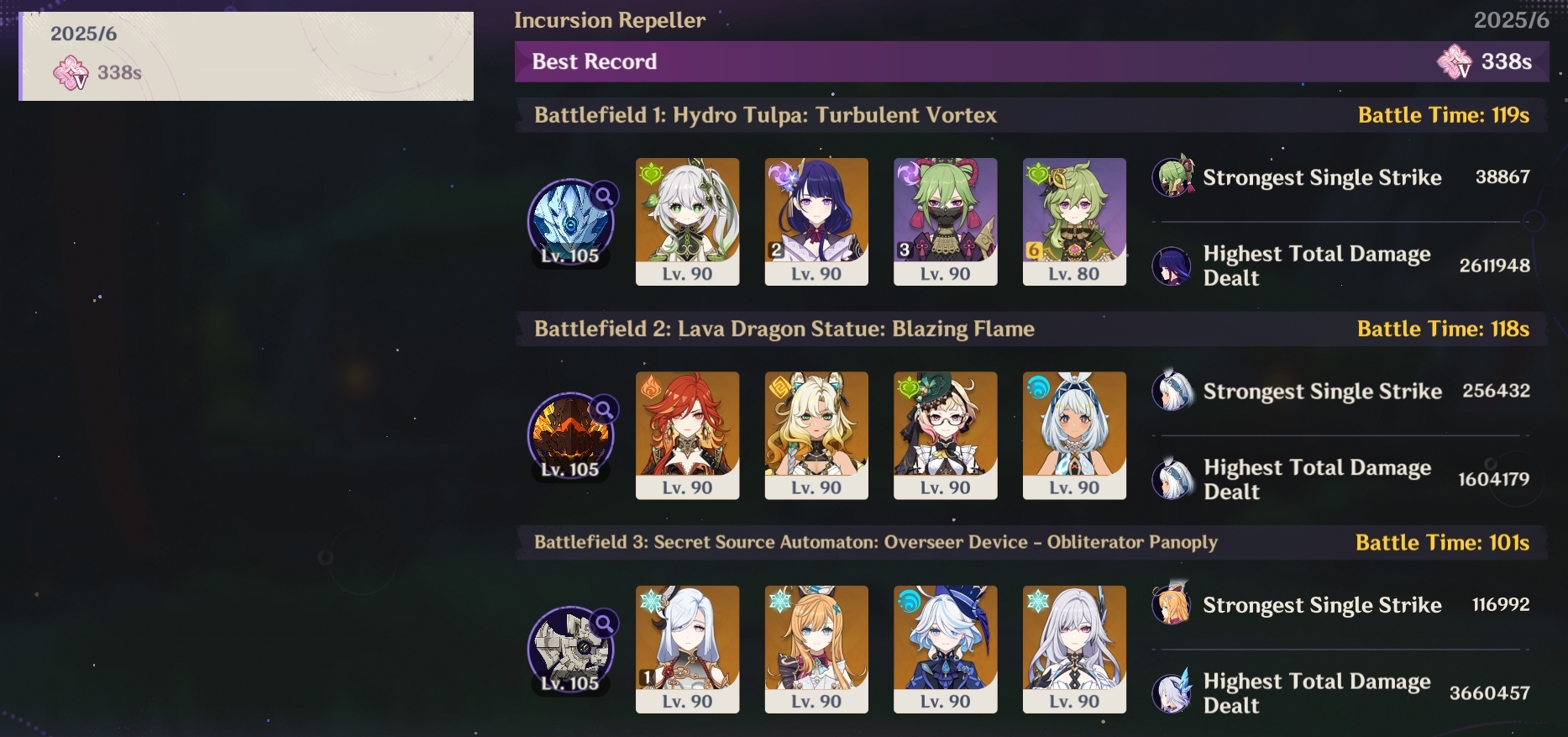Click Highest Total Damage avatar showing 1604179
Viewport: 1568px width, 737px height.
tap(1172, 479)
